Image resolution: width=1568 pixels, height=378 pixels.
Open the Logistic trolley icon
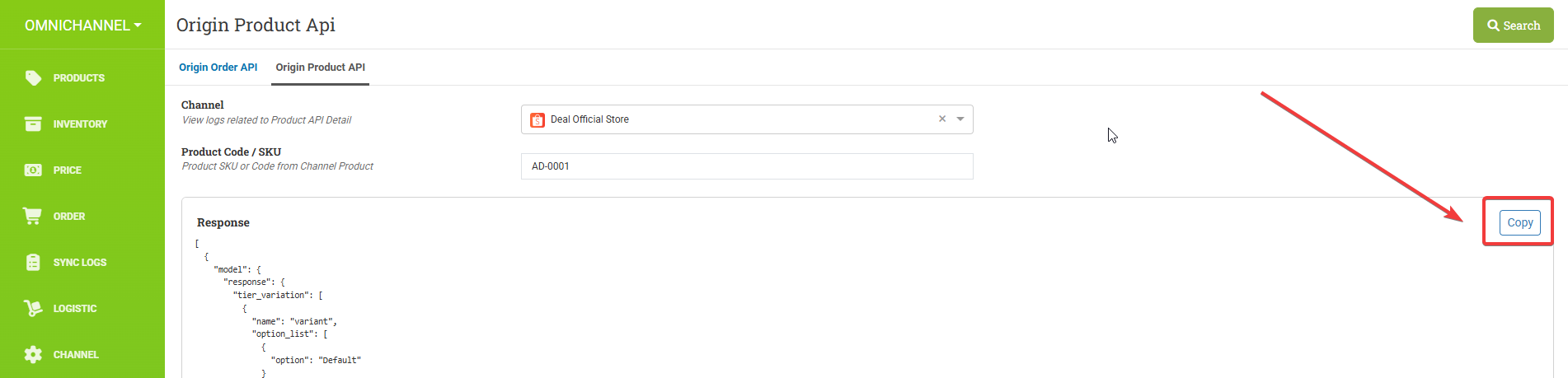click(33, 308)
